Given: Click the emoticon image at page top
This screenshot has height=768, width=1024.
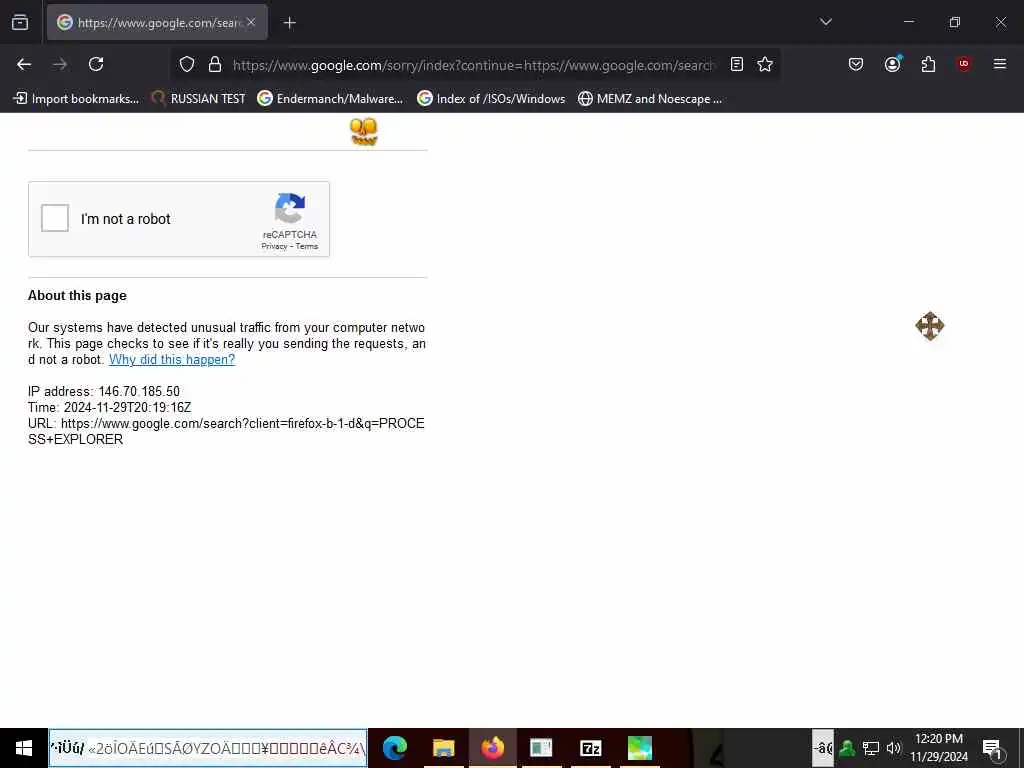Looking at the screenshot, I should tap(364, 131).
